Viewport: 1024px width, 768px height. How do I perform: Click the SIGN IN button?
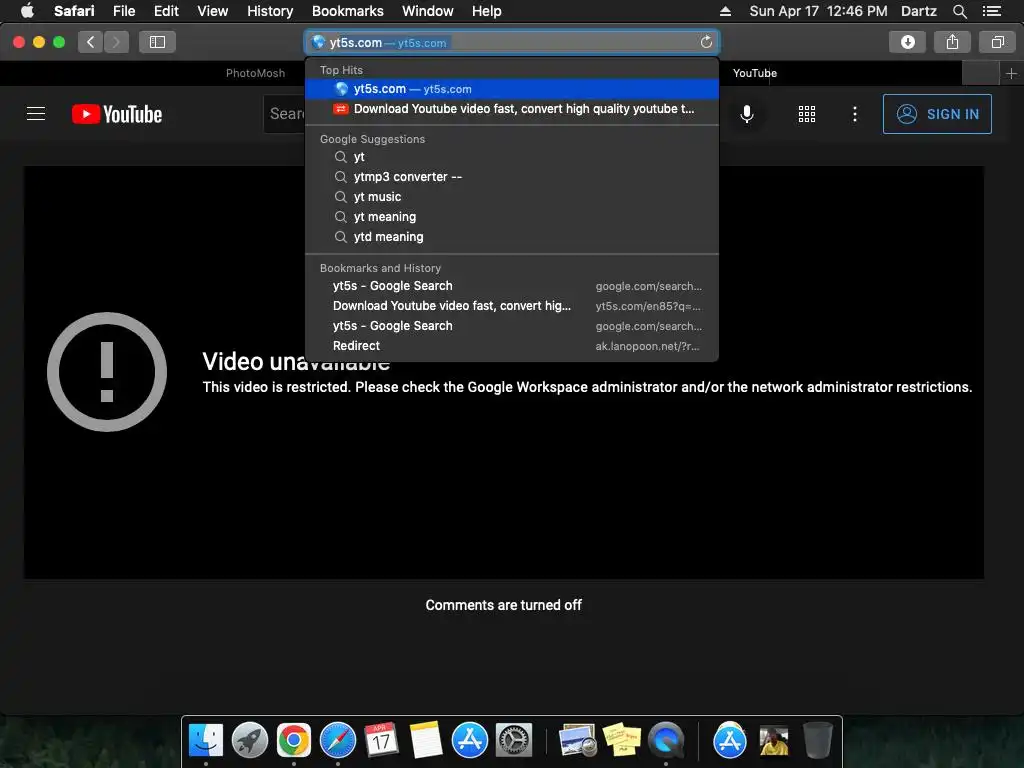(937, 114)
